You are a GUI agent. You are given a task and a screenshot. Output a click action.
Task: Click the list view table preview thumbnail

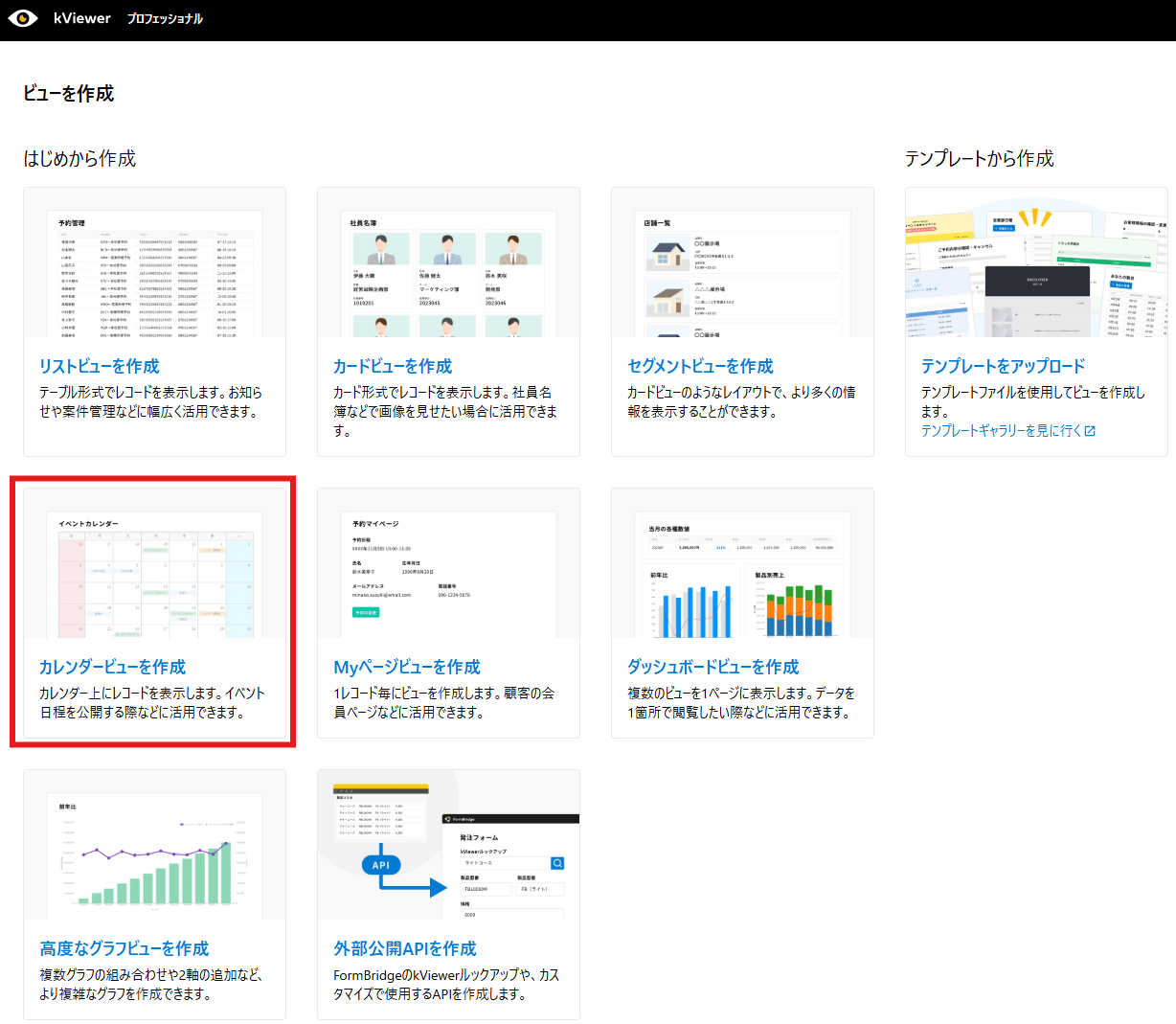coord(154,272)
